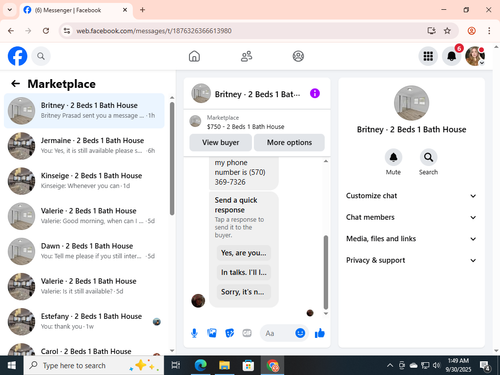Open Dawn - 2 Beds 1 Bath House conversation
The image size is (500, 375).
pos(84,251)
